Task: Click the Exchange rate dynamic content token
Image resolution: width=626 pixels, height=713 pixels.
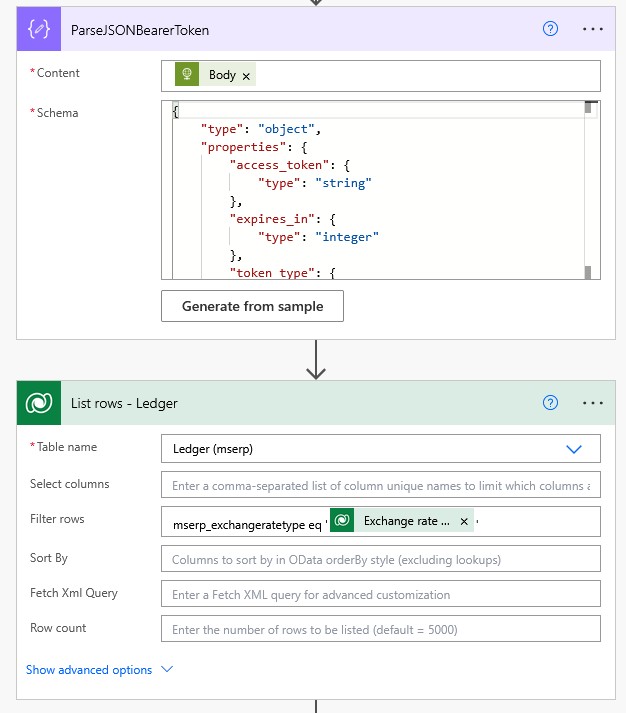Action: tap(402, 521)
